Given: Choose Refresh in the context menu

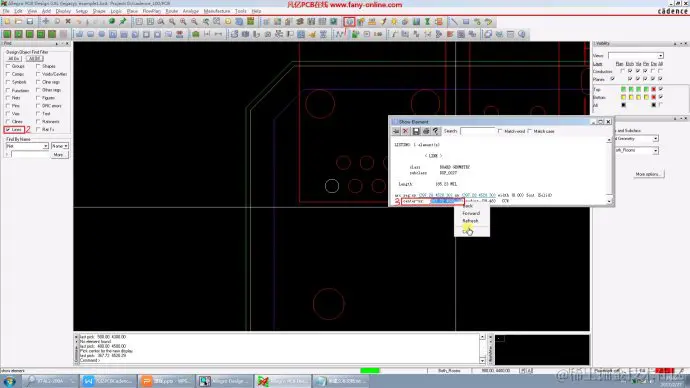Looking at the screenshot, I should pyautogui.click(x=470, y=221).
